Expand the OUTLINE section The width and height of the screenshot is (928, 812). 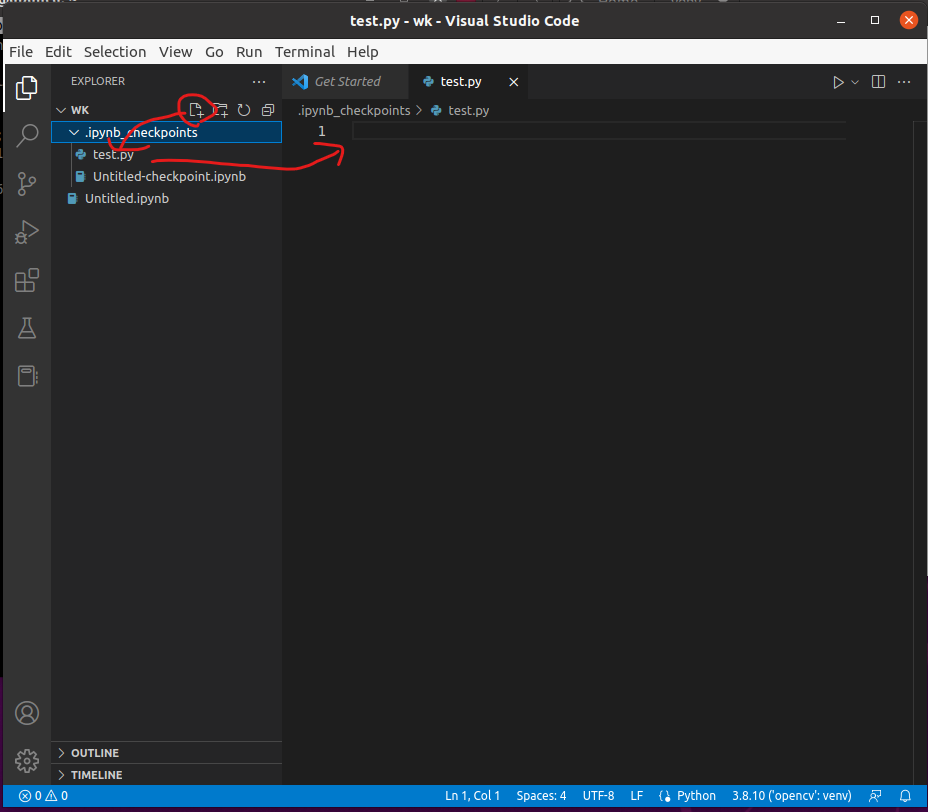click(166, 753)
